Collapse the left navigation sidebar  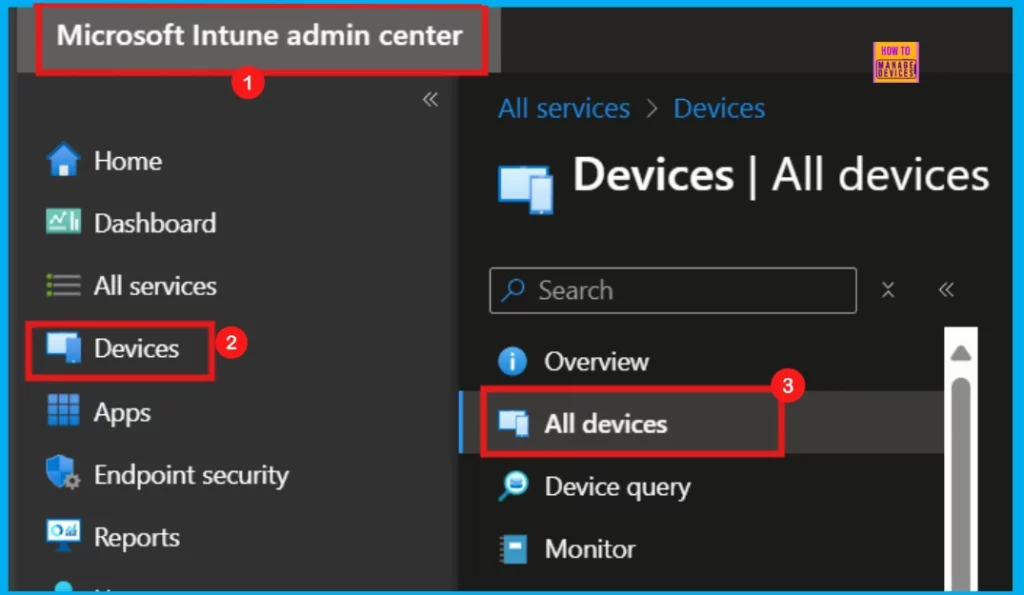[x=430, y=99]
